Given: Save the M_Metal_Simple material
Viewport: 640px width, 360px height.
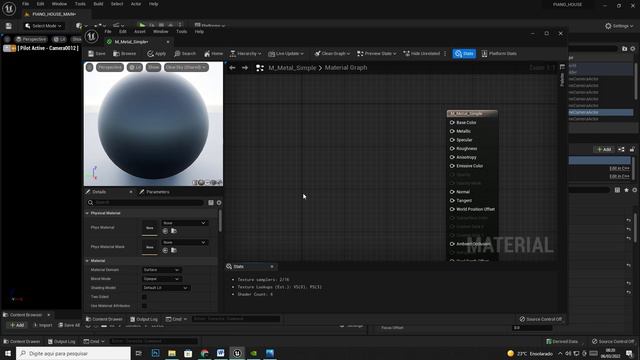Looking at the screenshot, I should tap(97, 53).
